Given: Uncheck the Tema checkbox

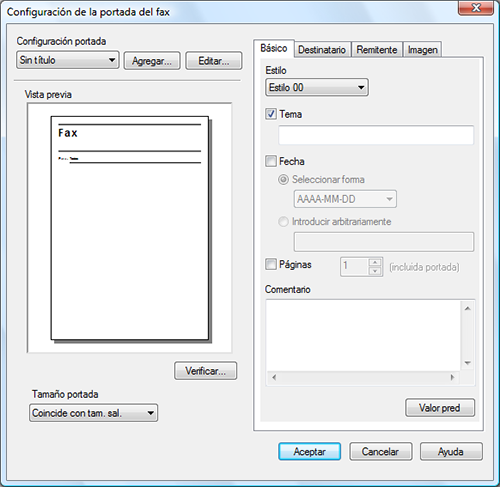Looking at the screenshot, I should [x=271, y=114].
